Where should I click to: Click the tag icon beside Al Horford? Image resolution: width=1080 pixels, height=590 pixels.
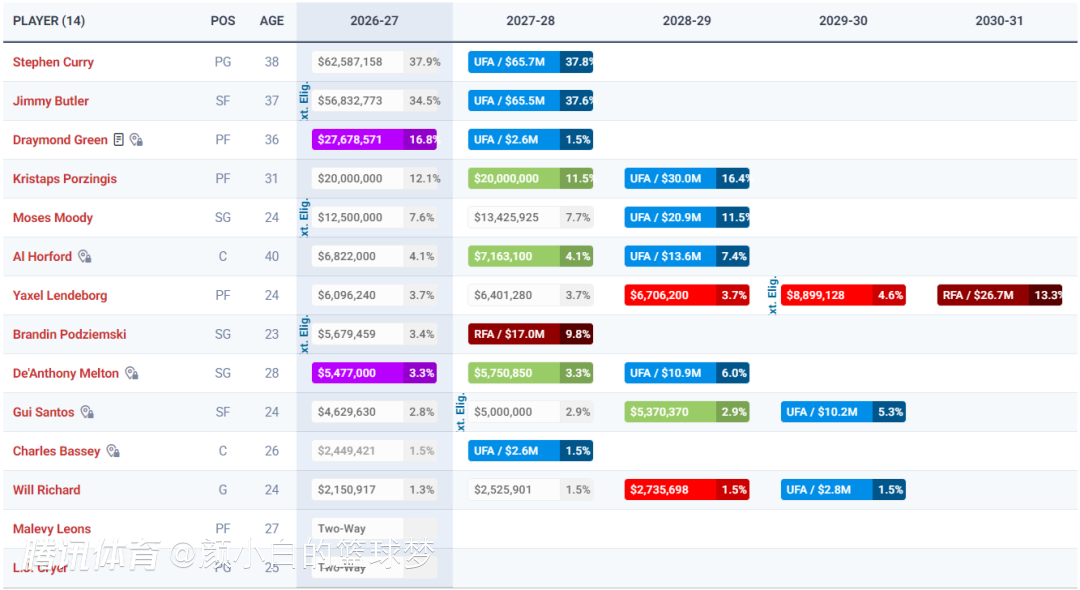click(85, 256)
